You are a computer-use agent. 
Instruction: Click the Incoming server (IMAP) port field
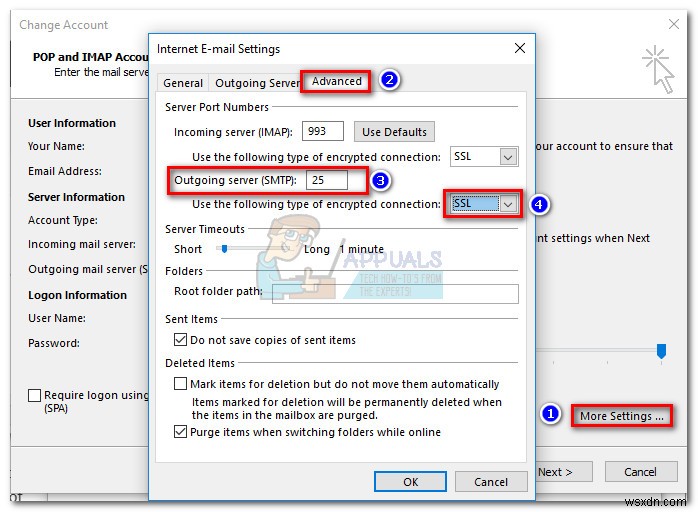(323, 131)
